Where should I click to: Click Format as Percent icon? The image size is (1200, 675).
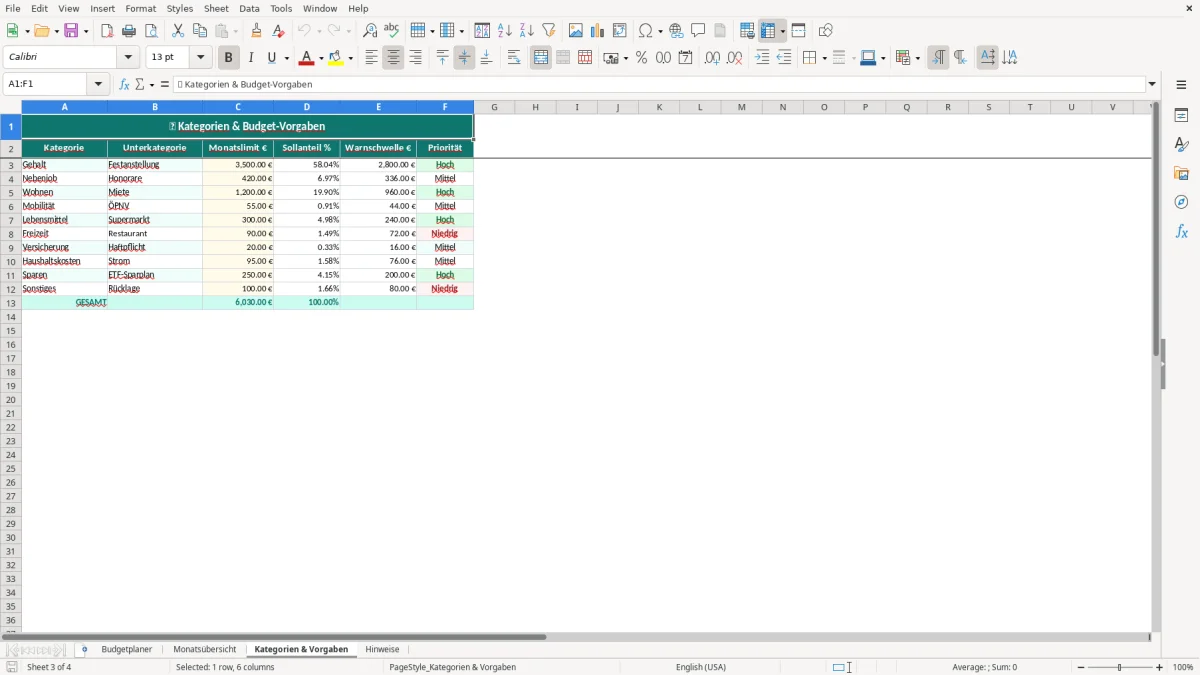pos(641,58)
